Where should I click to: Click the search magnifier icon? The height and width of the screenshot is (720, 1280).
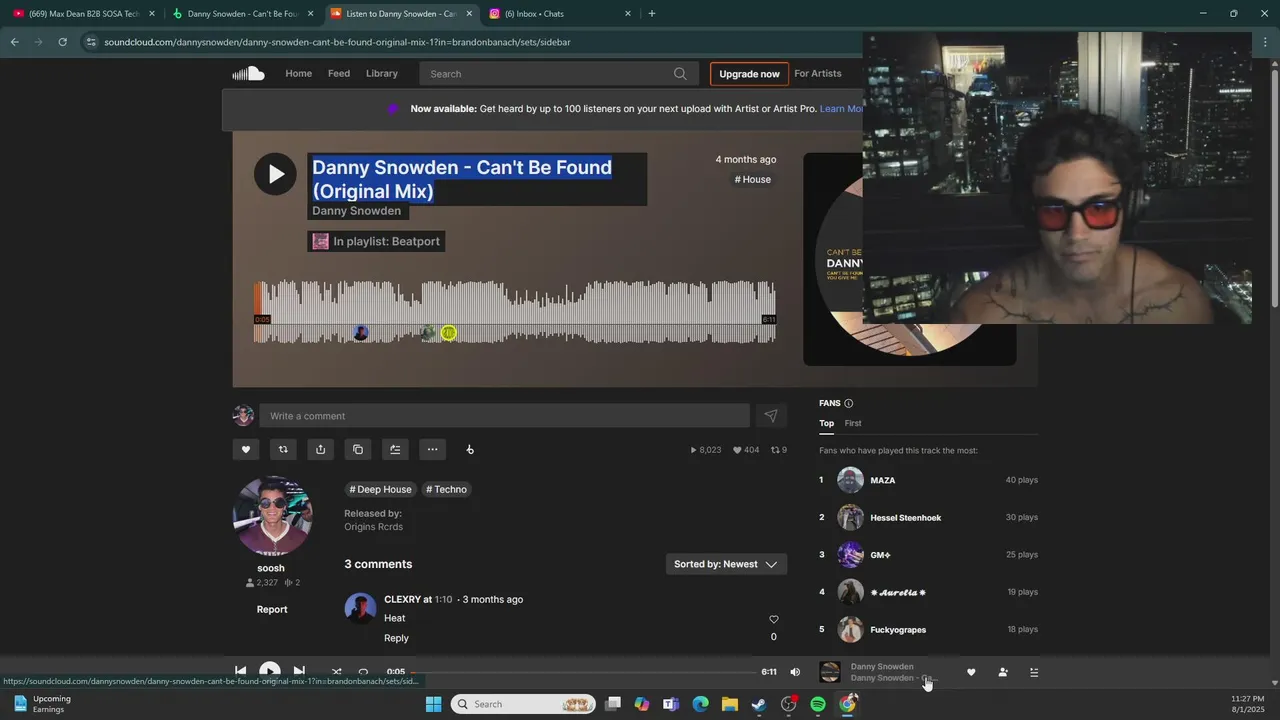click(680, 73)
